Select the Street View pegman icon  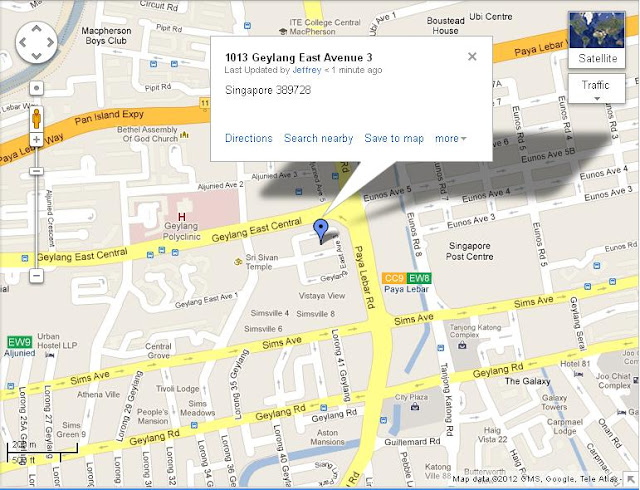click(x=36, y=119)
